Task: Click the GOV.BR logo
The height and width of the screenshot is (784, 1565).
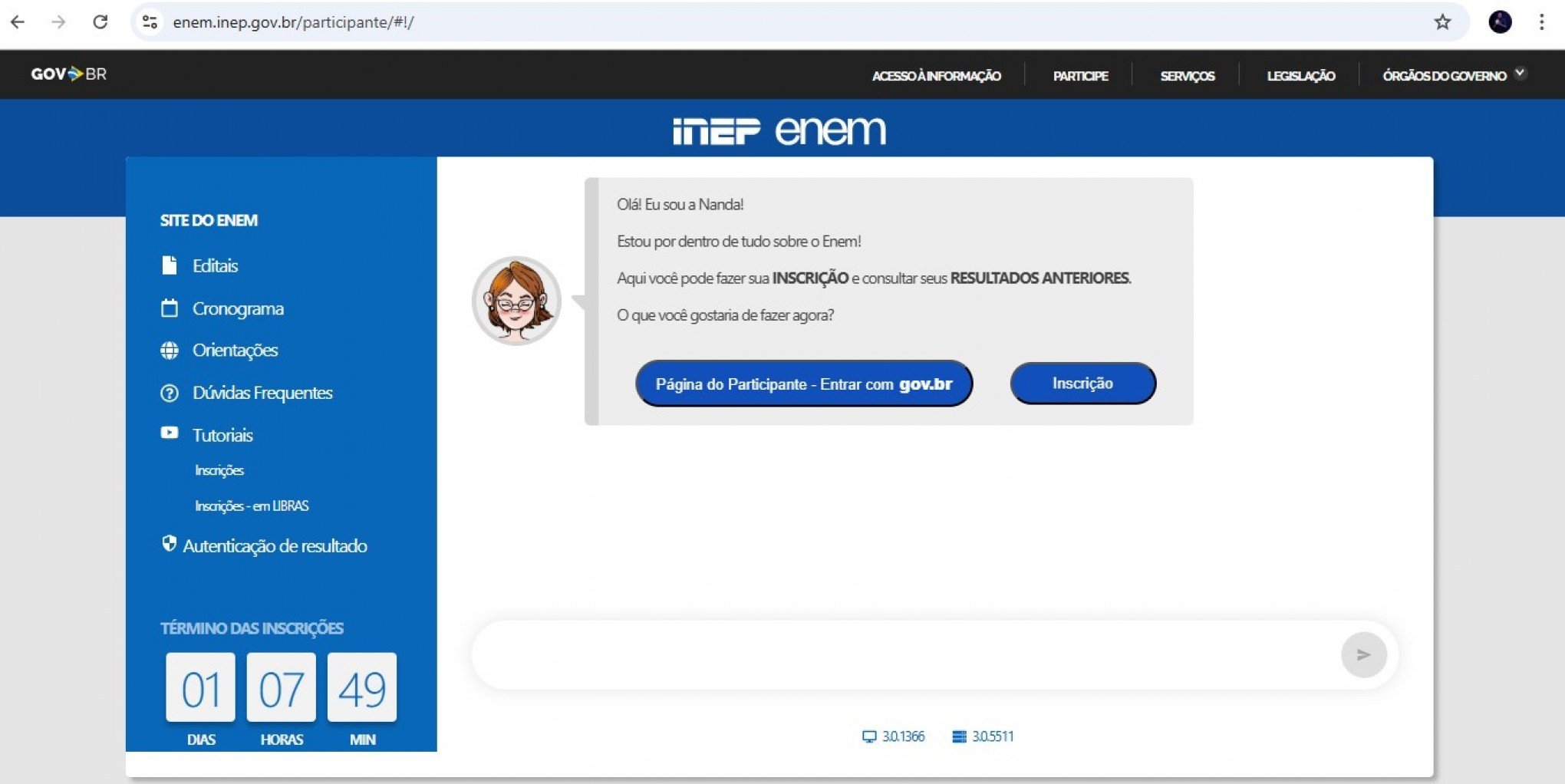Action: (x=68, y=74)
